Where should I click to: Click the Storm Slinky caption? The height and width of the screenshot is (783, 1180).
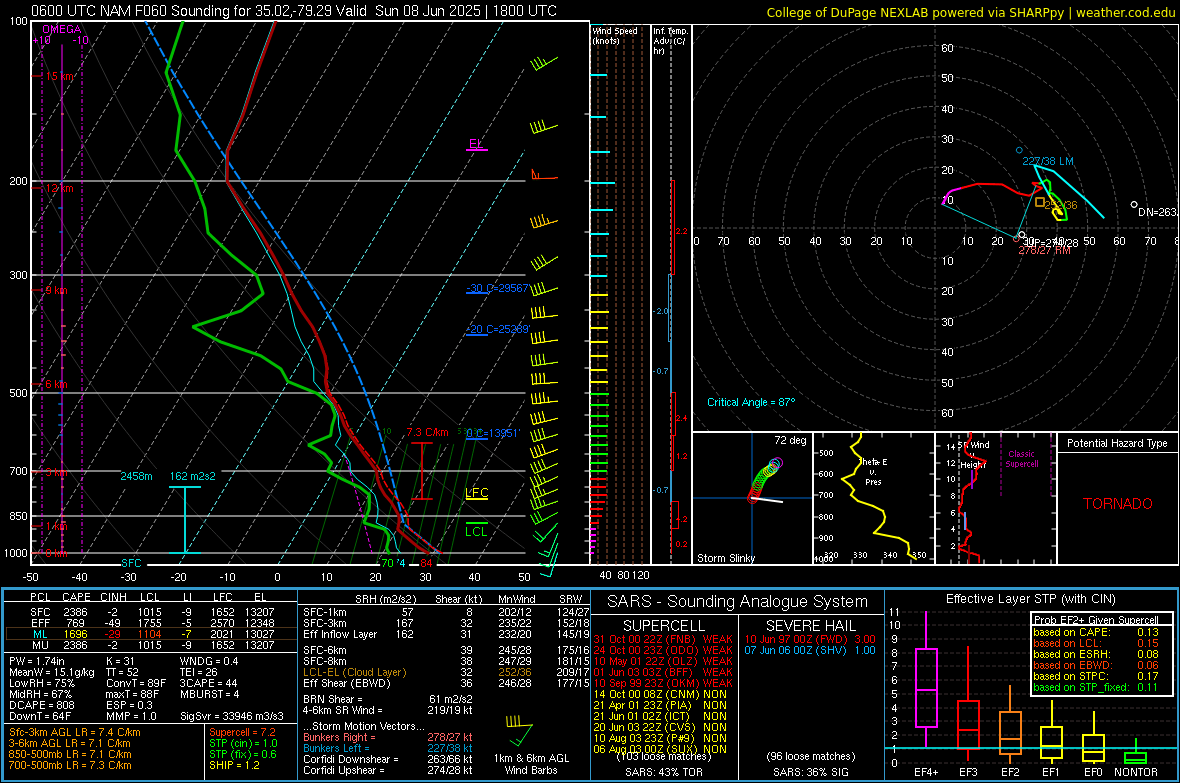725,558
